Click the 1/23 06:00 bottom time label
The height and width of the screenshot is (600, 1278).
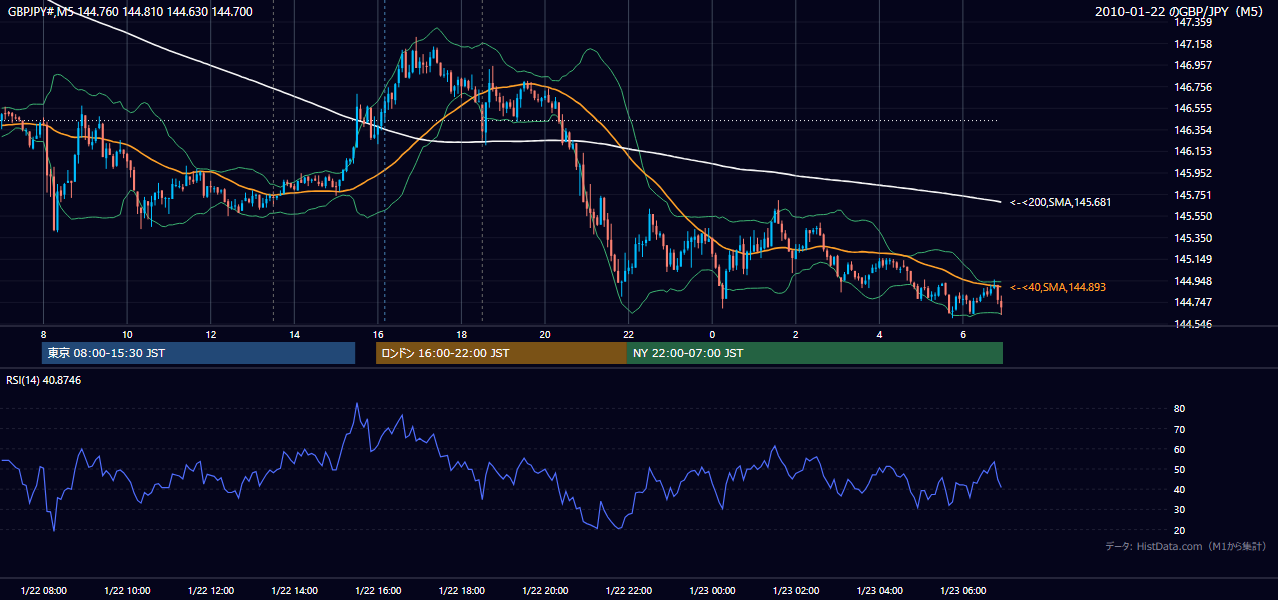click(x=962, y=591)
